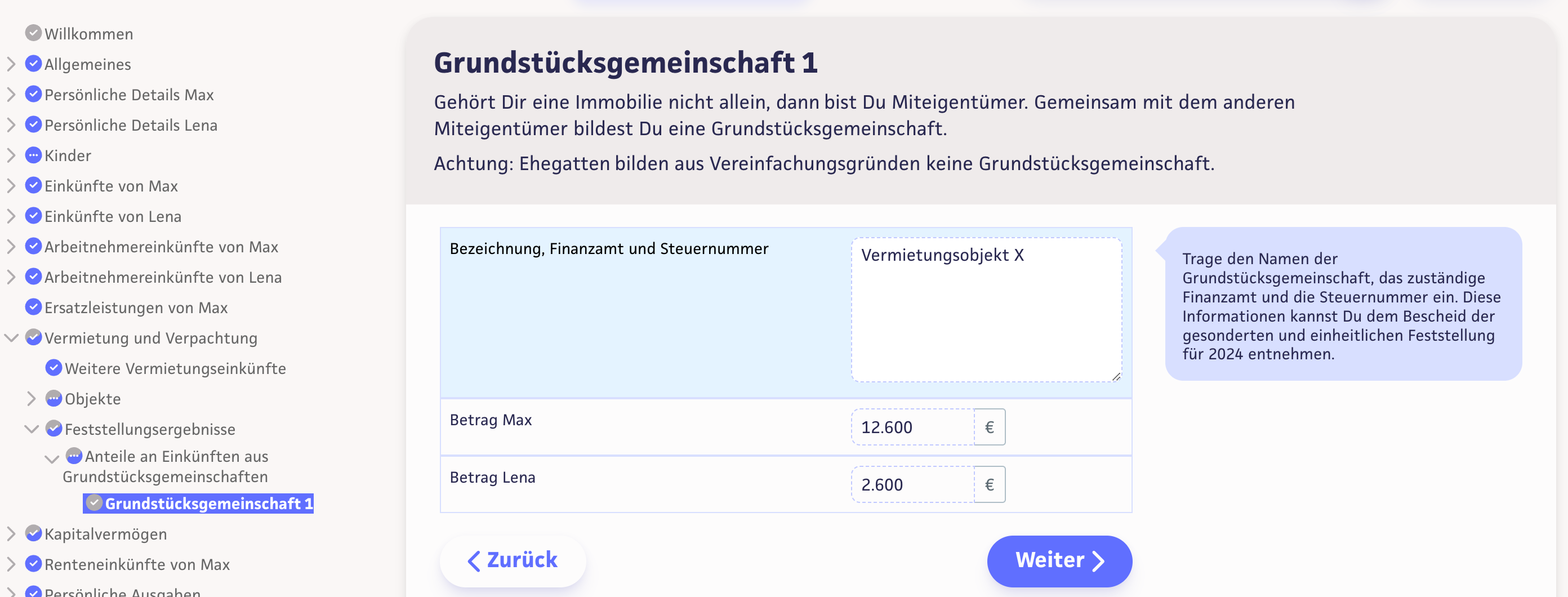Click the checkmark icon beside Weitere Vermietungseinkünfte
The width and height of the screenshot is (1568, 597).
click(54, 368)
